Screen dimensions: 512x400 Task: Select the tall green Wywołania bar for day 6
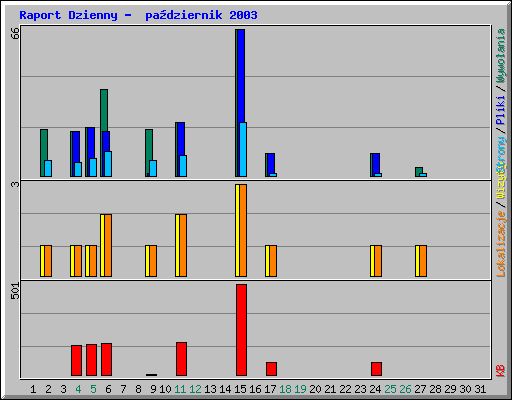[104, 110]
